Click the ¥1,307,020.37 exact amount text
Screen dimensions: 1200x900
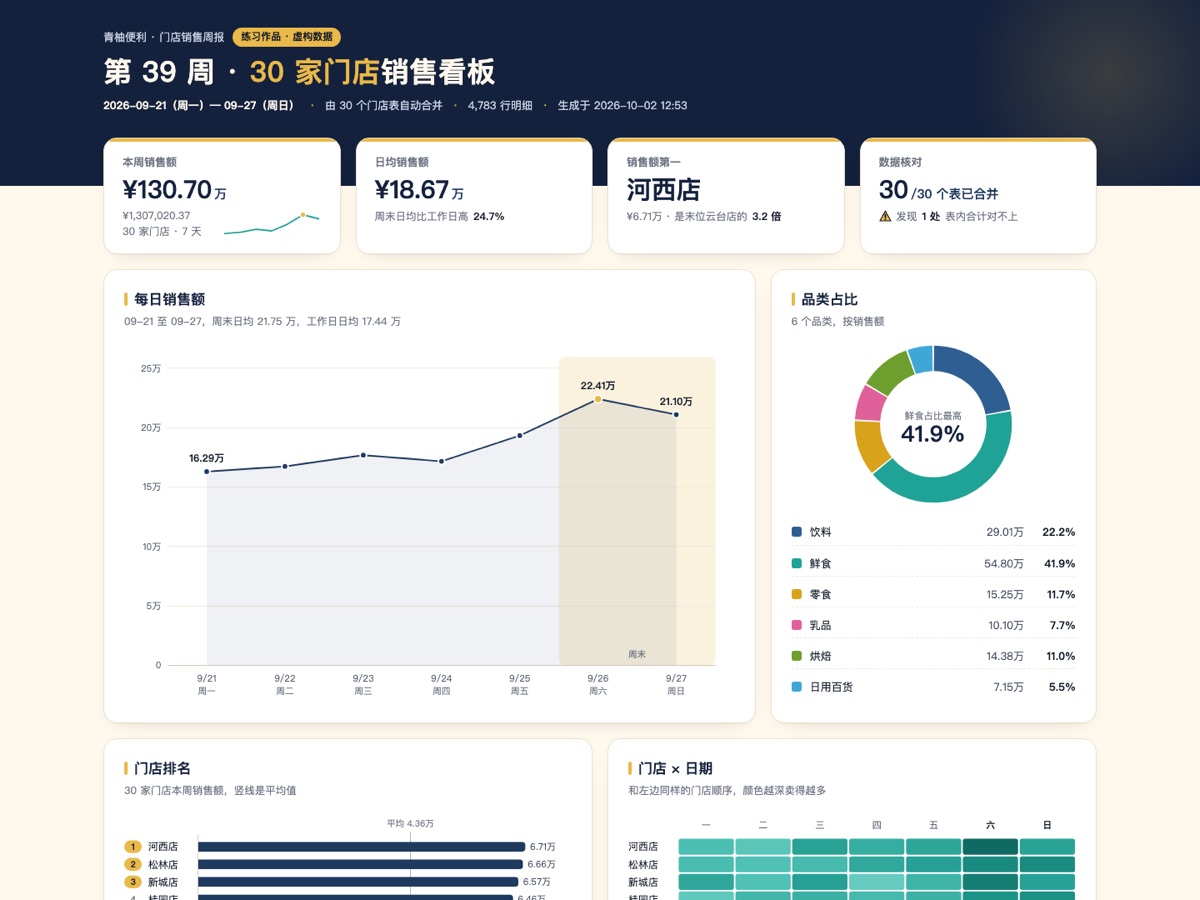156,215
